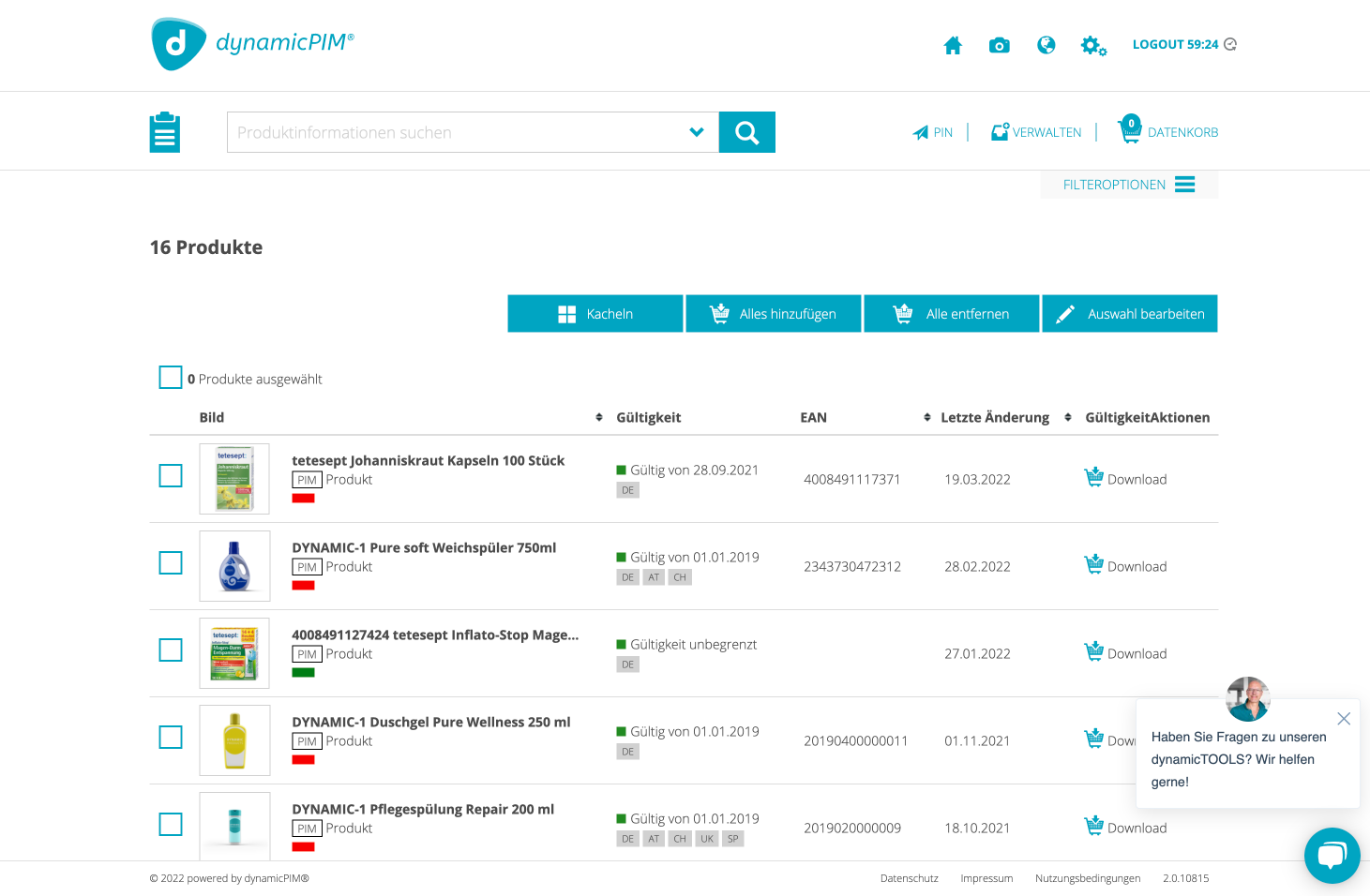Toggle the select-all products checkbox
Image resolution: width=1370 pixels, height=896 pixels.
tap(171, 377)
